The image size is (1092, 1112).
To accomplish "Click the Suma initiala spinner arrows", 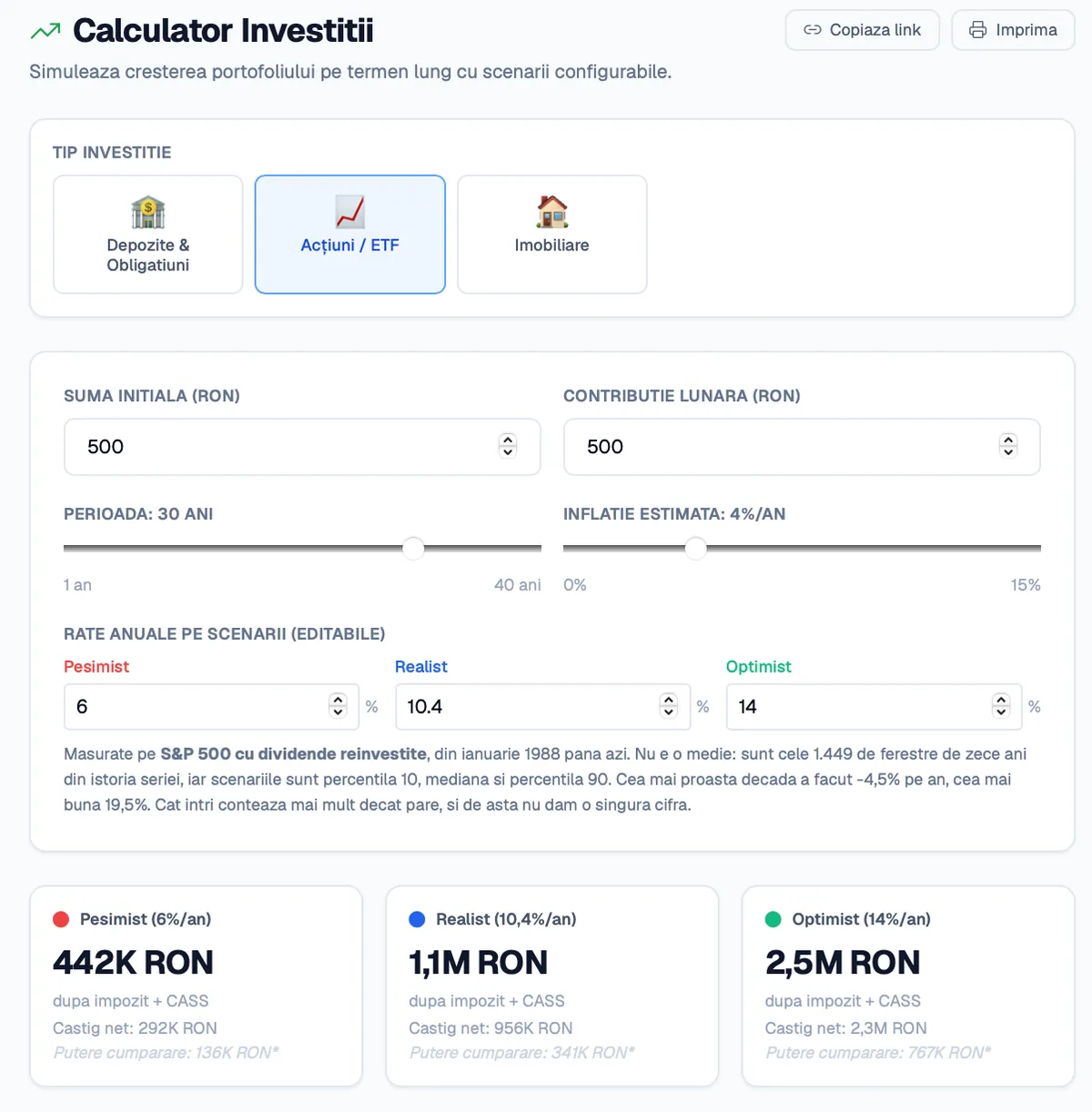I will click(x=508, y=446).
